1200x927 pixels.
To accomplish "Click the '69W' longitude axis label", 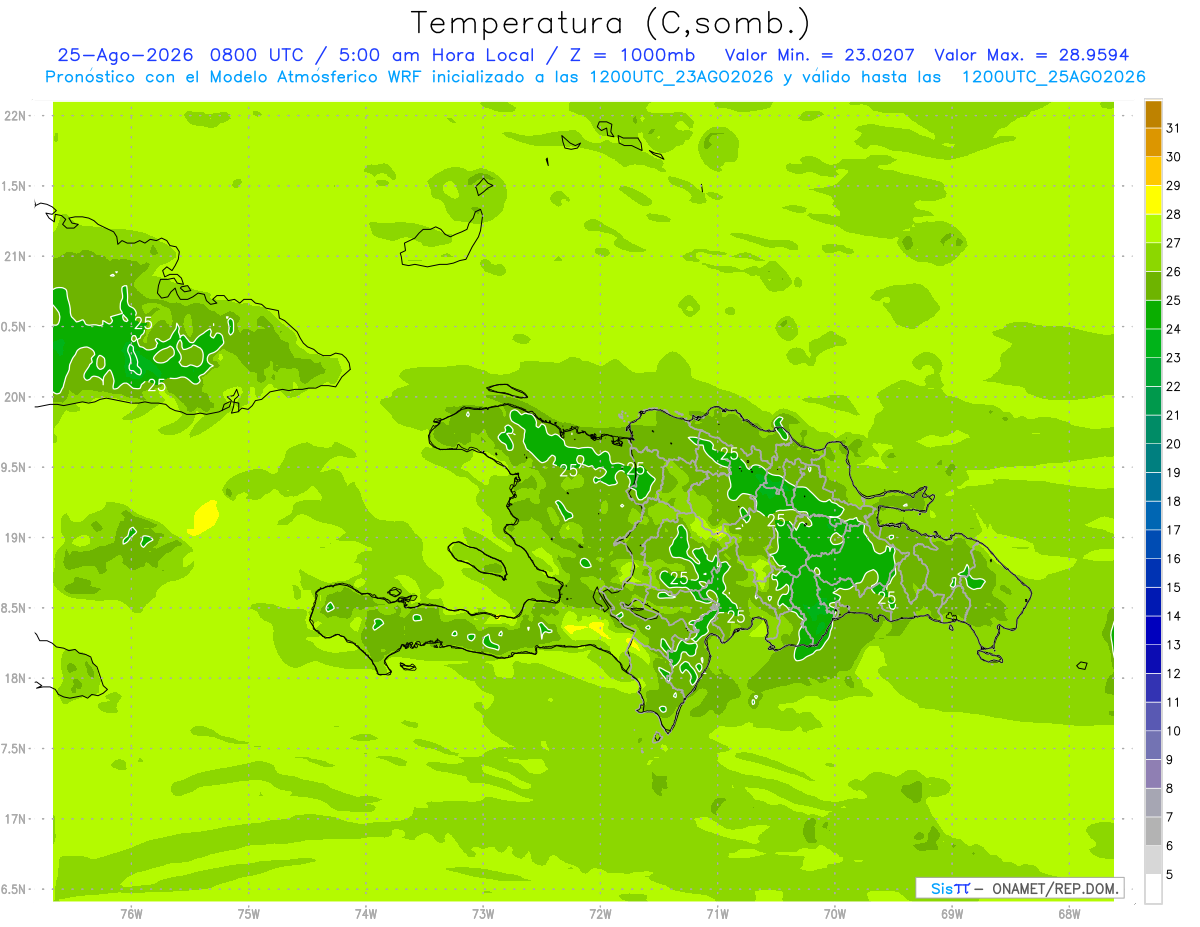I will click(952, 913).
